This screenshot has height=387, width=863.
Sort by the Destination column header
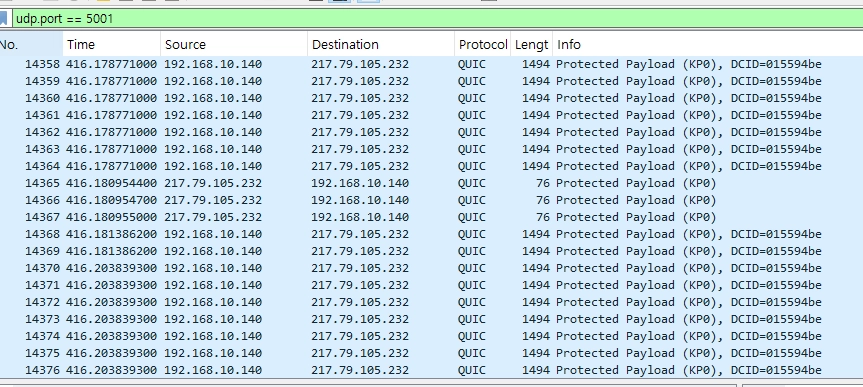381,45
